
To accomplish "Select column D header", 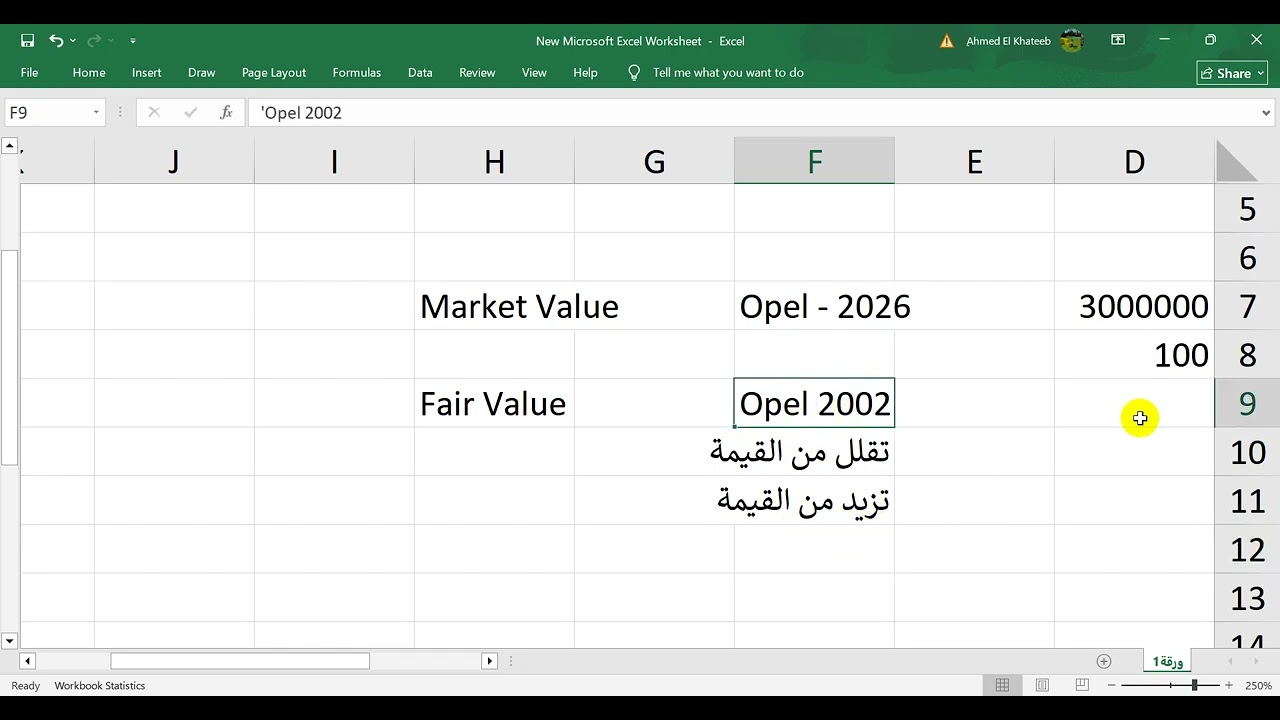I will (1134, 161).
